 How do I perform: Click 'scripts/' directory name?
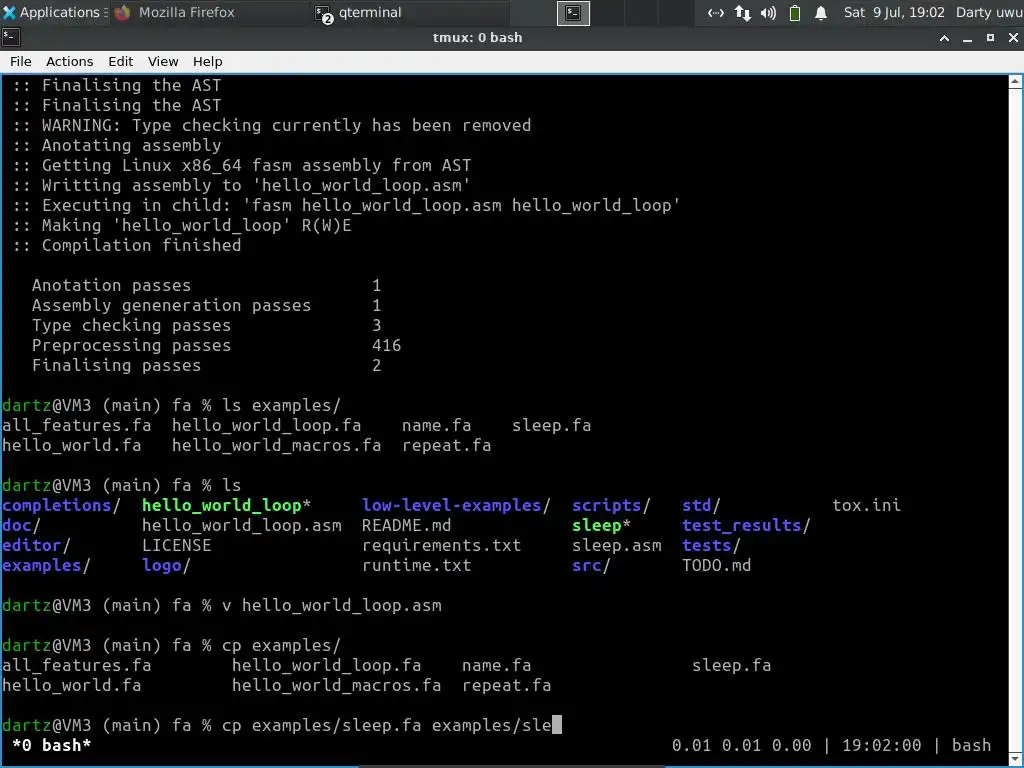611,505
